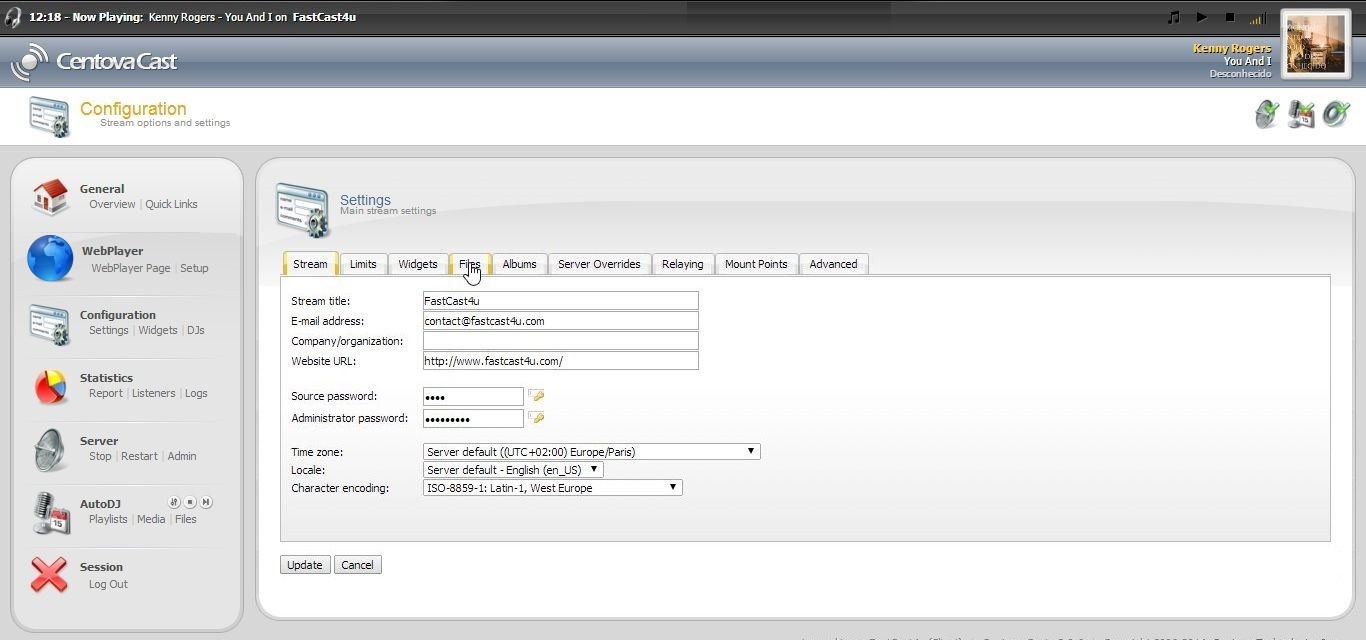Switch to the Albums tab

[519, 264]
